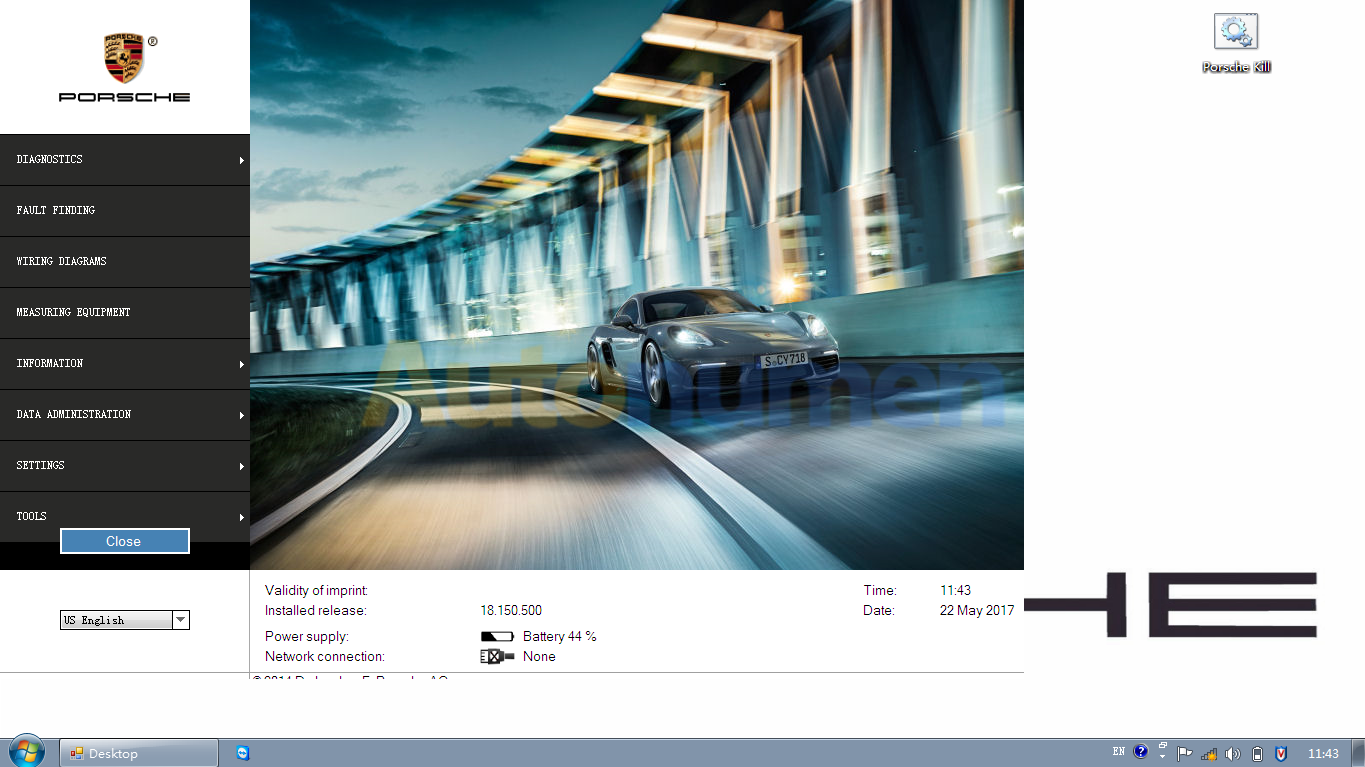Click the wireless network signal tray icon
The height and width of the screenshot is (767, 1365).
pos(1209,754)
